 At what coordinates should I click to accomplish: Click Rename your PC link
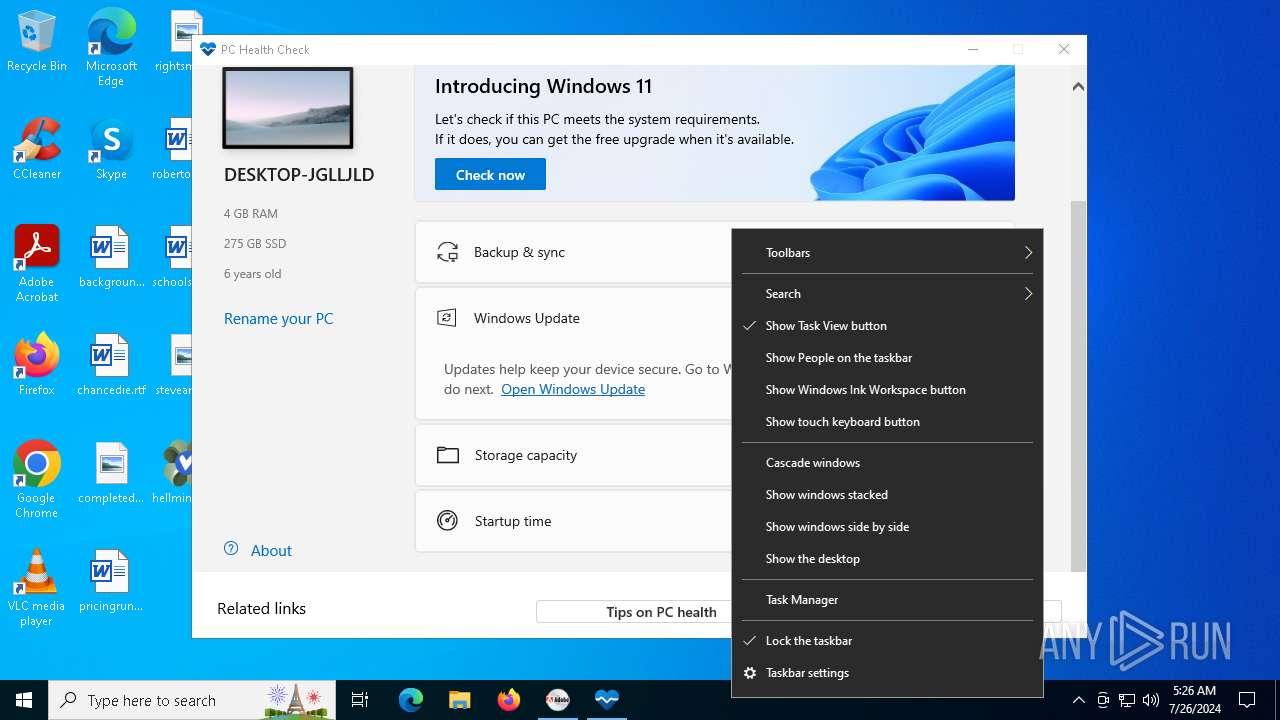click(x=278, y=319)
